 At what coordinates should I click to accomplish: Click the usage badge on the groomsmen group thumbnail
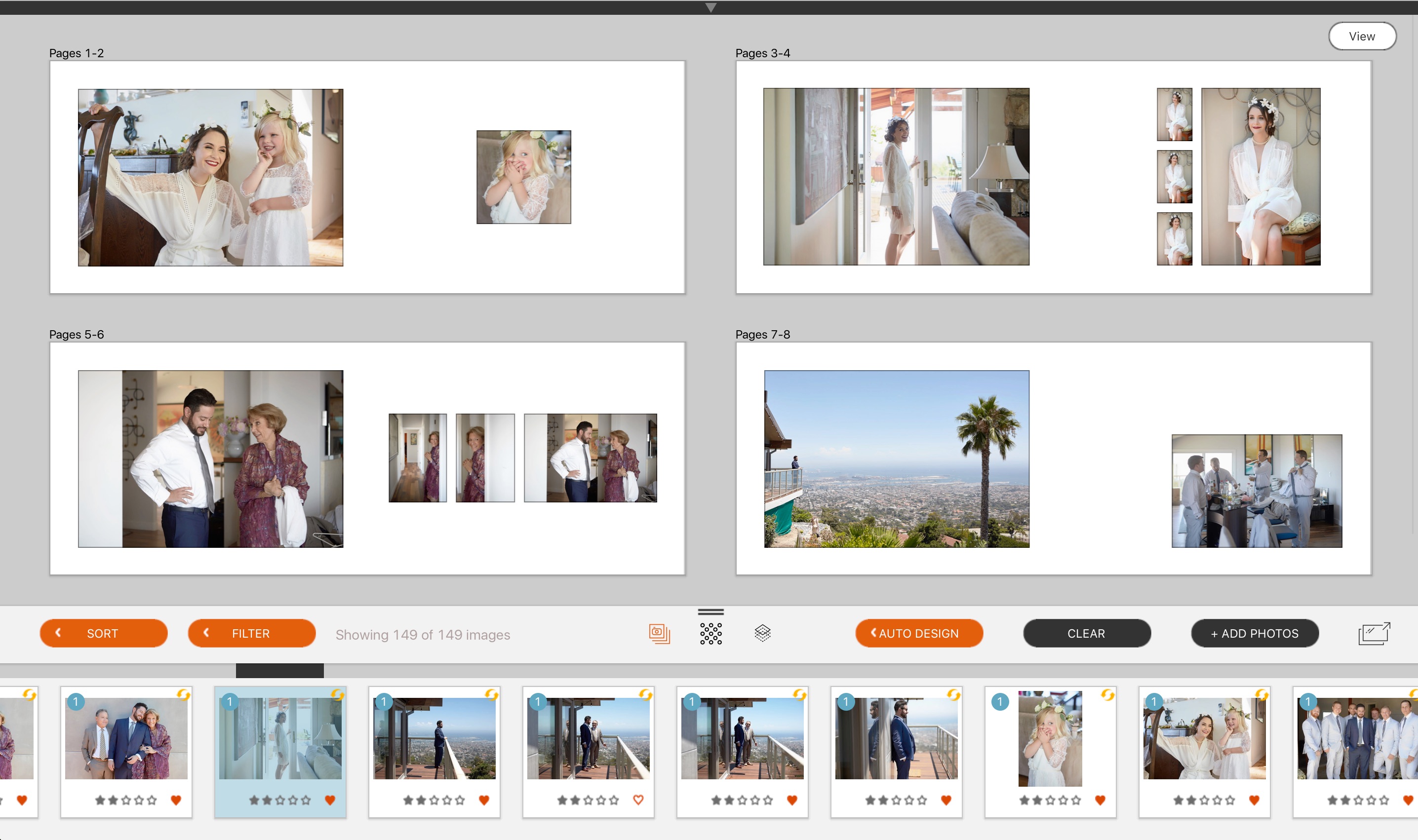pos(1308,702)
